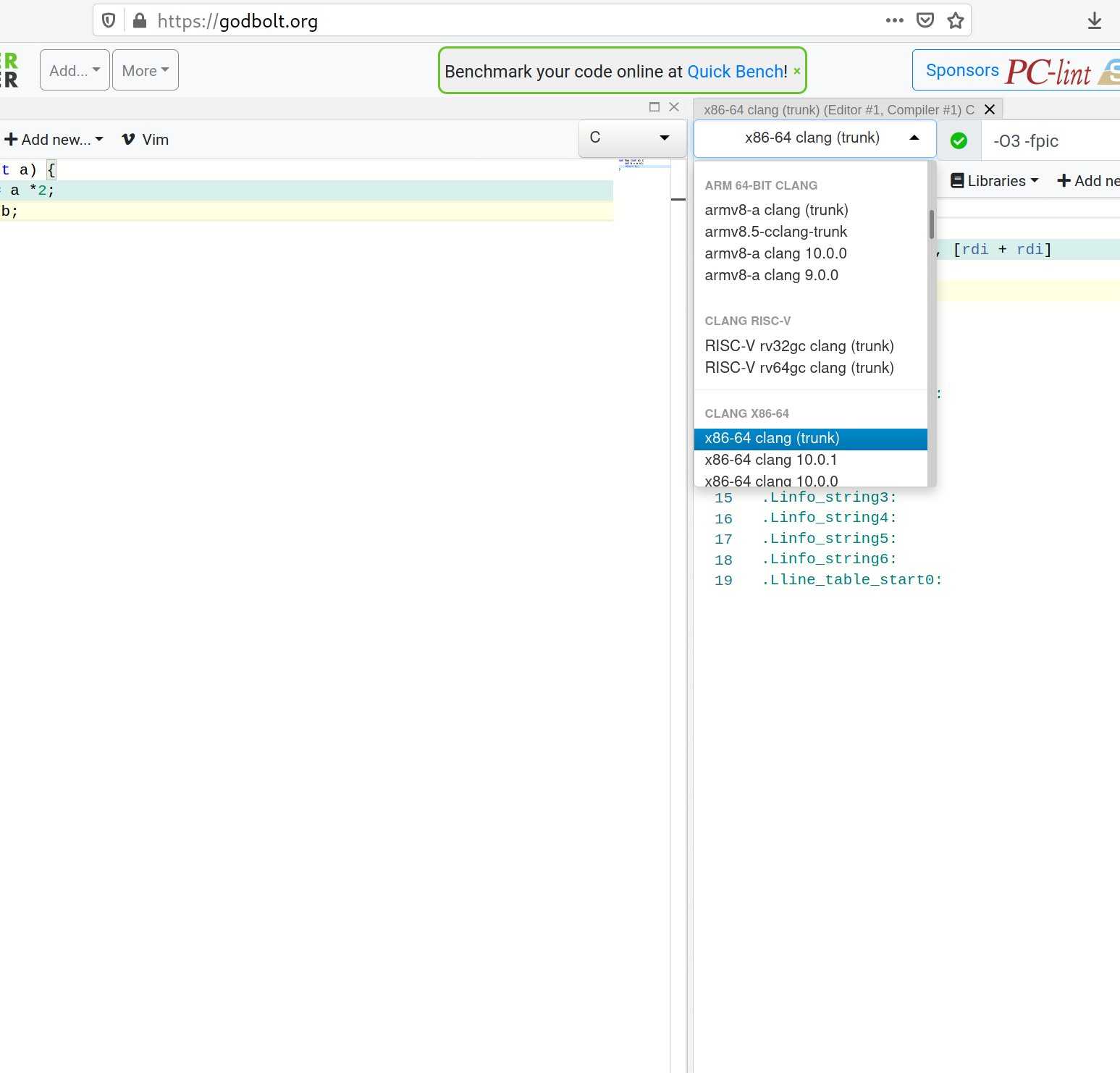Click the [rdi + rdi] assembly operand

click(x=1003, y=250)
